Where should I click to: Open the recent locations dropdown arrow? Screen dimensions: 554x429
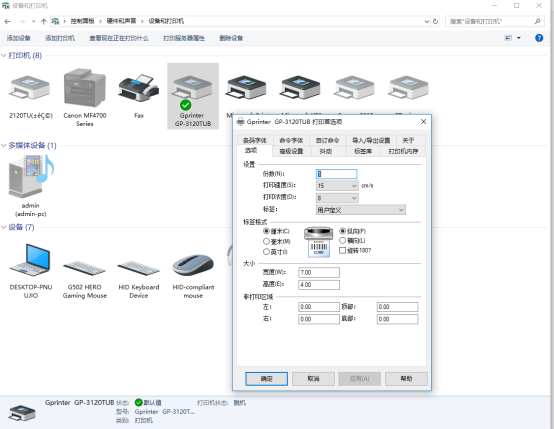(33, 22)
